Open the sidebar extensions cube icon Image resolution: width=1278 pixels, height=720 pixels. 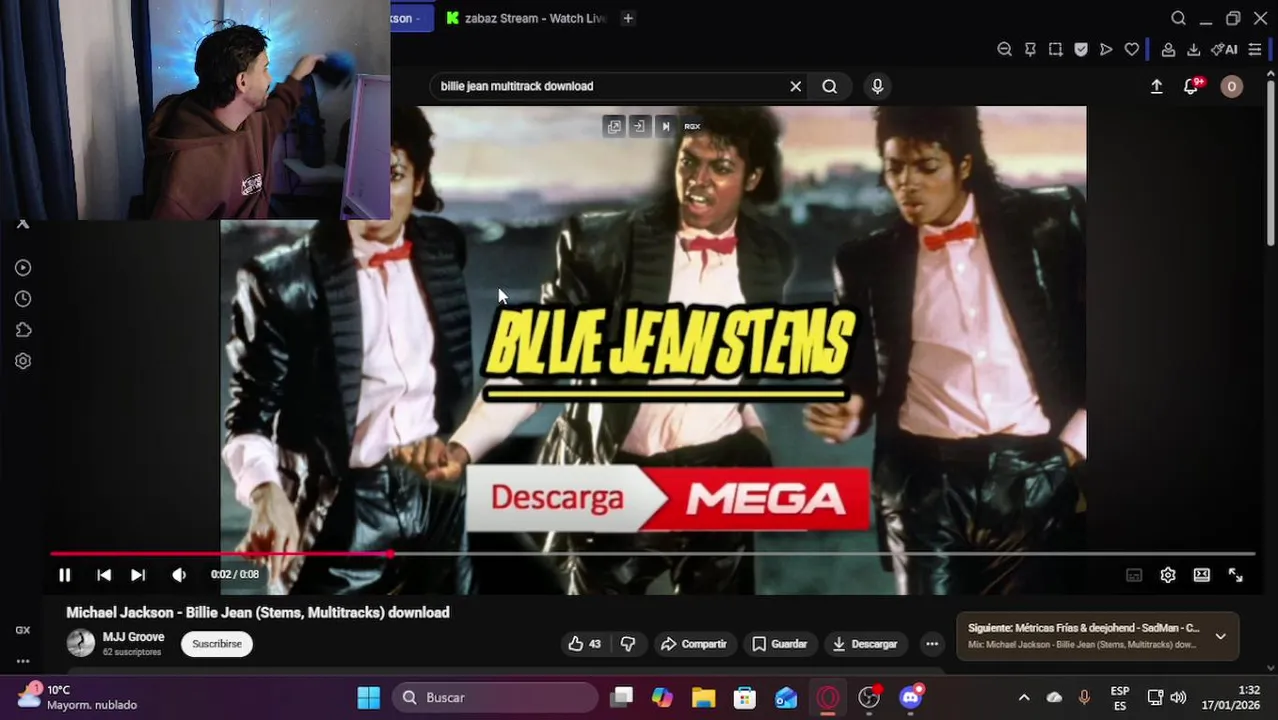pos(23,330)
